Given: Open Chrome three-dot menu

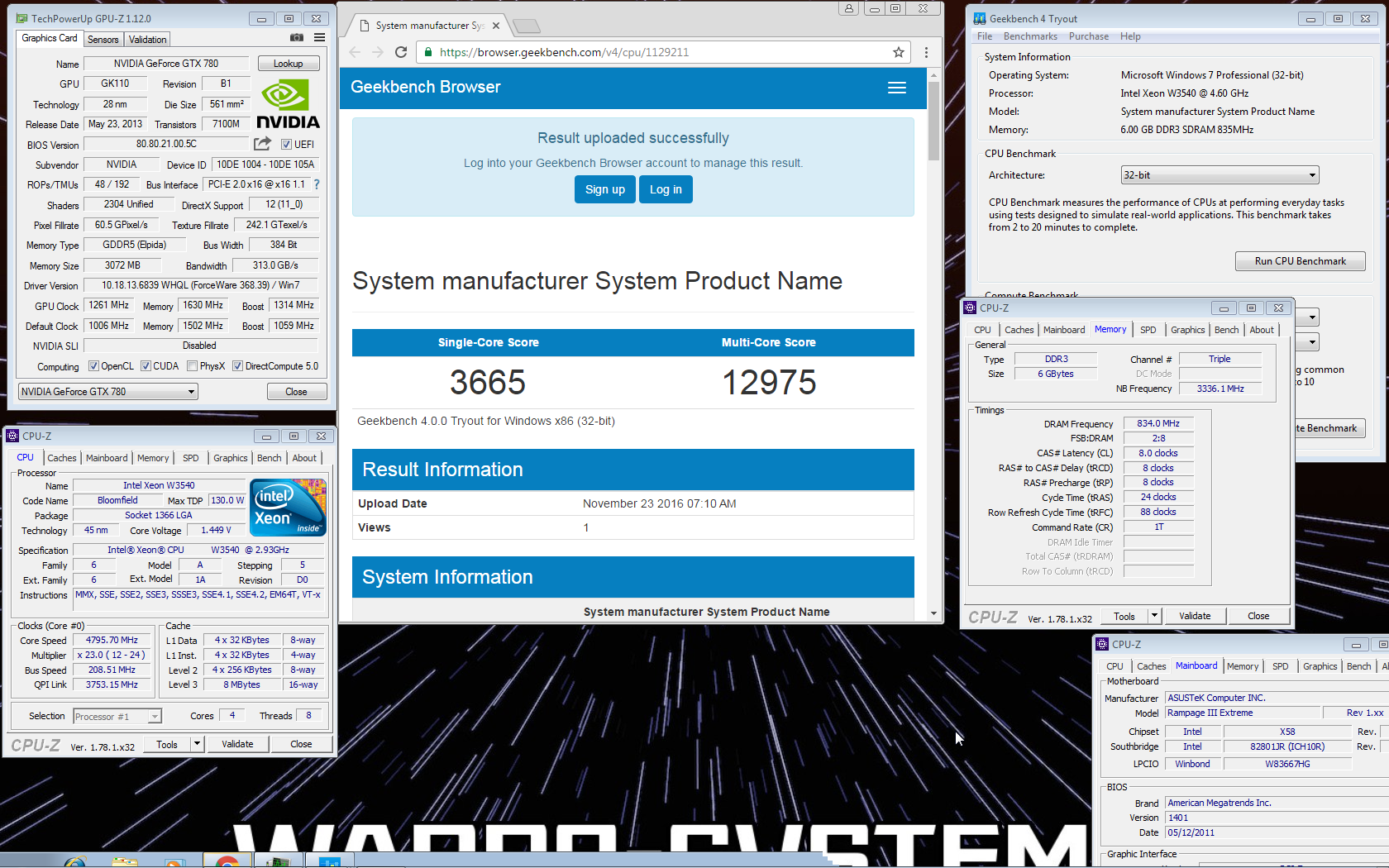Looking at the screenshot, I should pos(926,52).
